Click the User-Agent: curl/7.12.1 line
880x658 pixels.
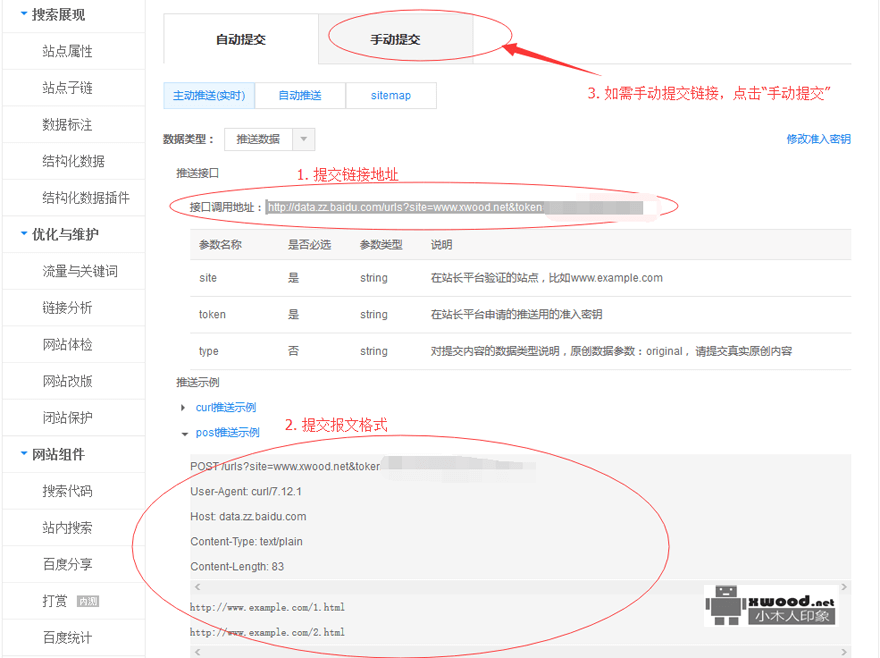246,491
